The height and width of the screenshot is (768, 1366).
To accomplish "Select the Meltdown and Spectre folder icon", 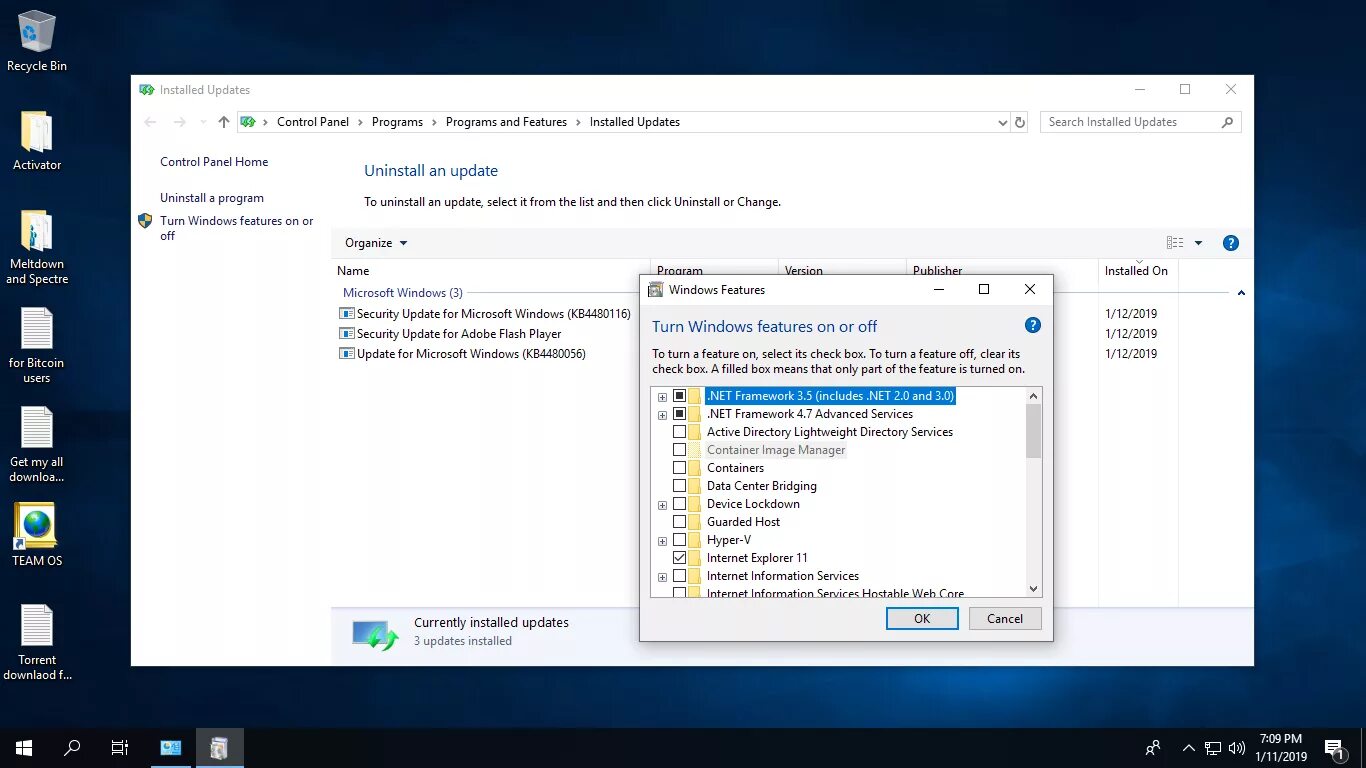I will (x=37, y=247).
